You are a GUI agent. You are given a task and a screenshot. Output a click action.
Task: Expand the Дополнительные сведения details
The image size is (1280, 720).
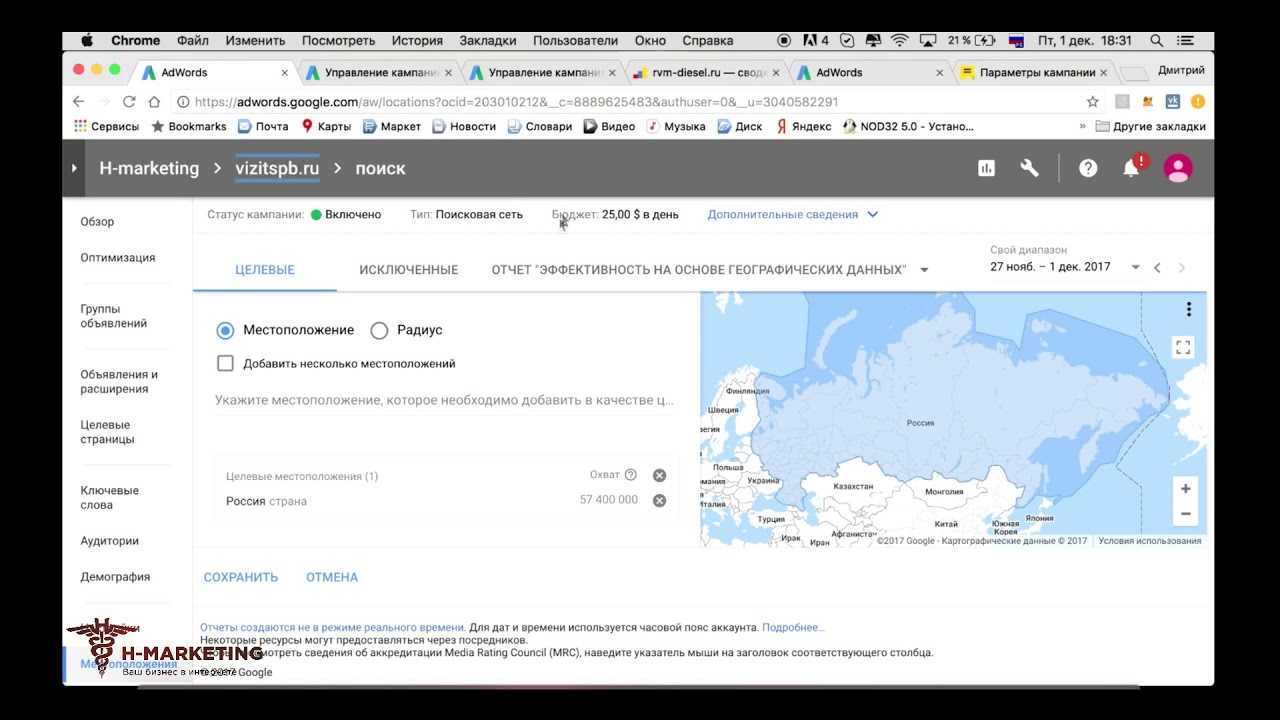792,214
